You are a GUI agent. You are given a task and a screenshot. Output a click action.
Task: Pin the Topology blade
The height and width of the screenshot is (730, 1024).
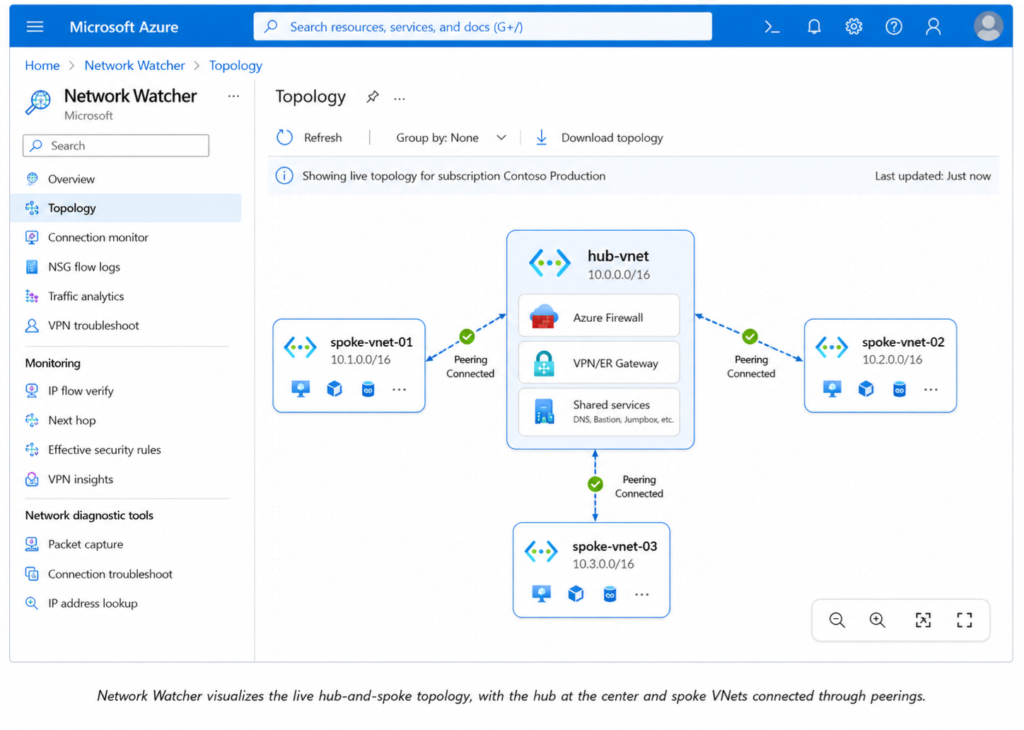(372, 97)
